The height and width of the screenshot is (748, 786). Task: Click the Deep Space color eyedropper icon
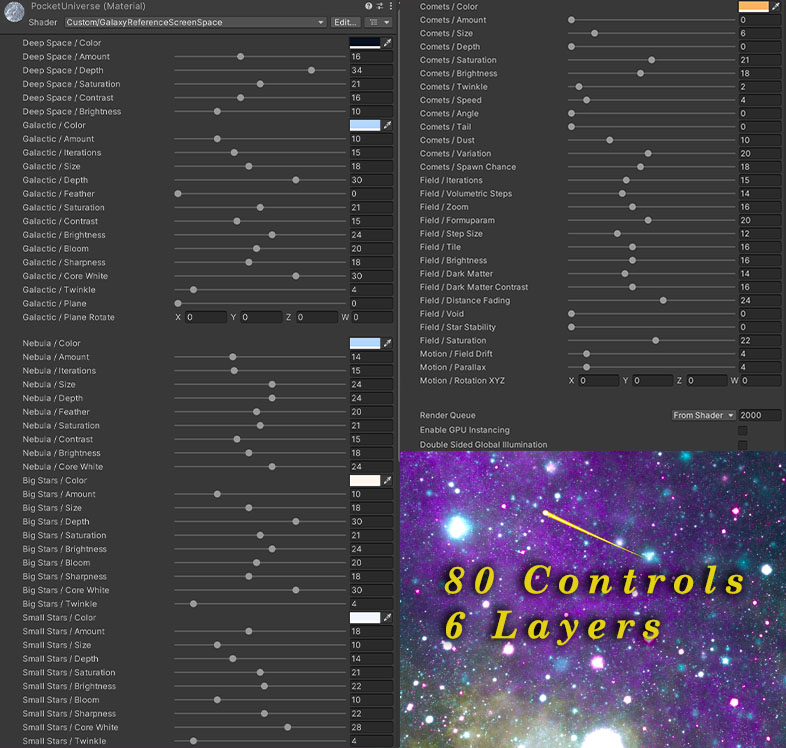[x=388, y=43]
